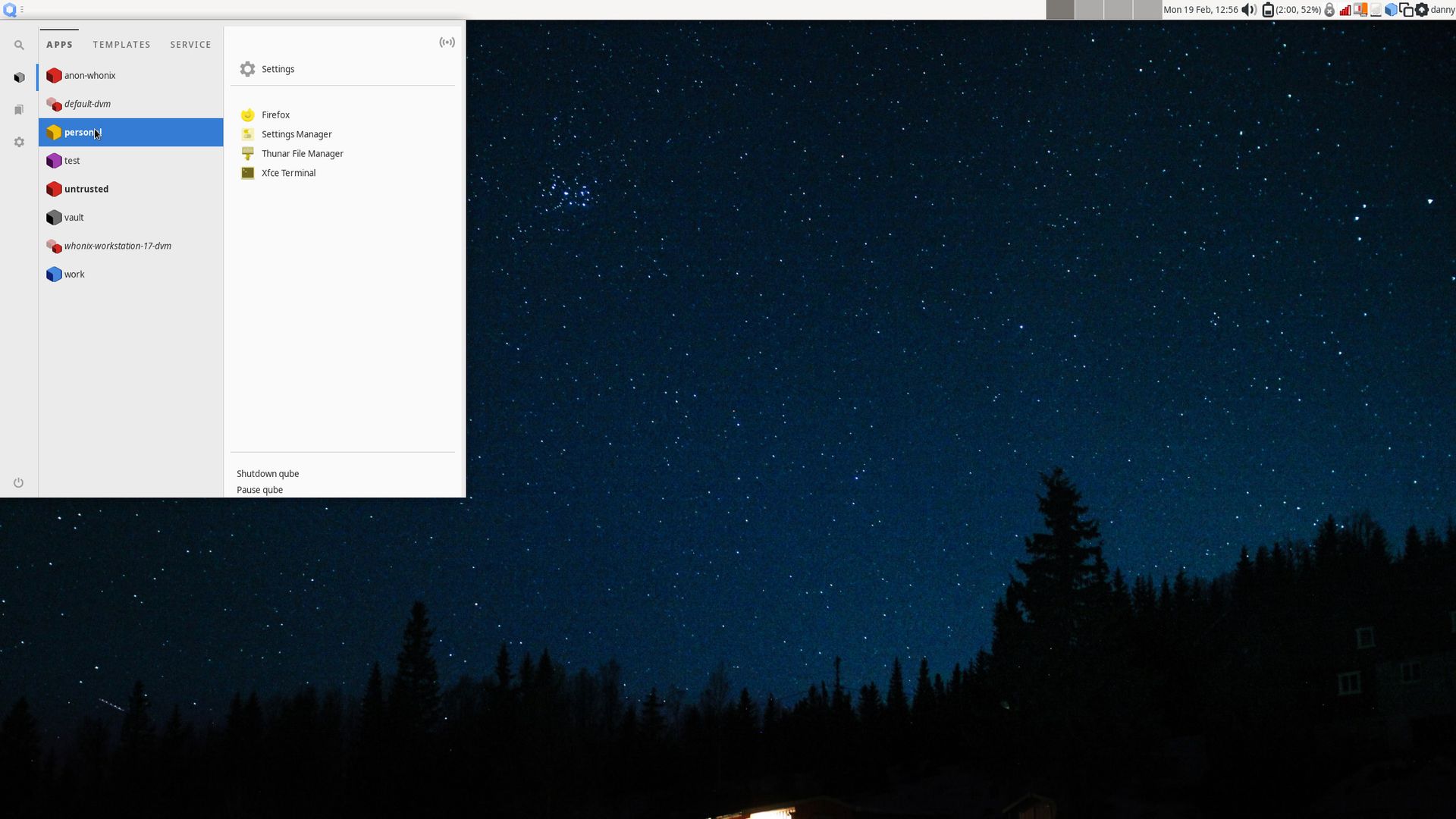
Task: Open Xfce Terminal
Action: (288, 173)
